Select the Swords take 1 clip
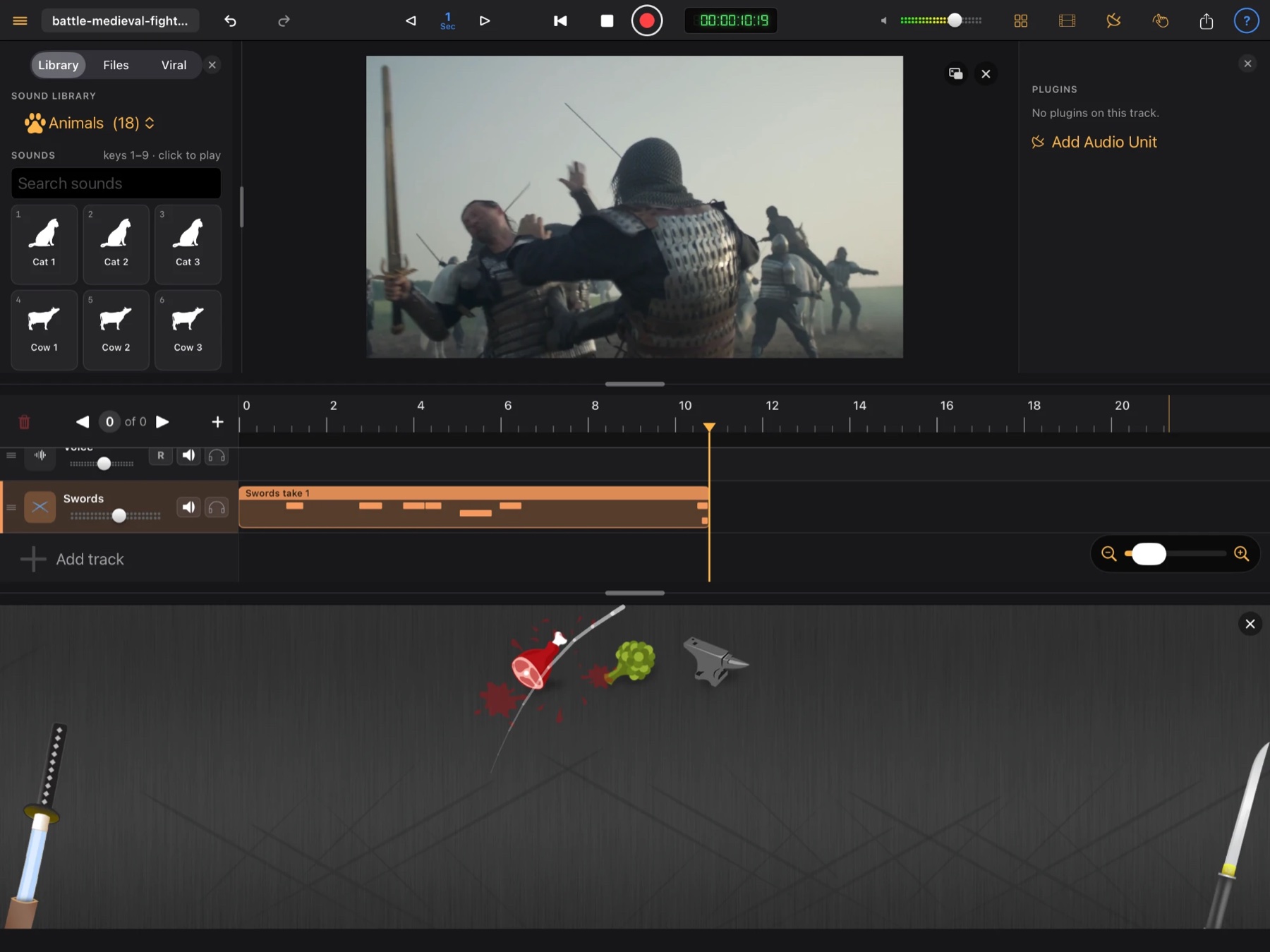Screen dimensions: 1270x952 point(473,507)
